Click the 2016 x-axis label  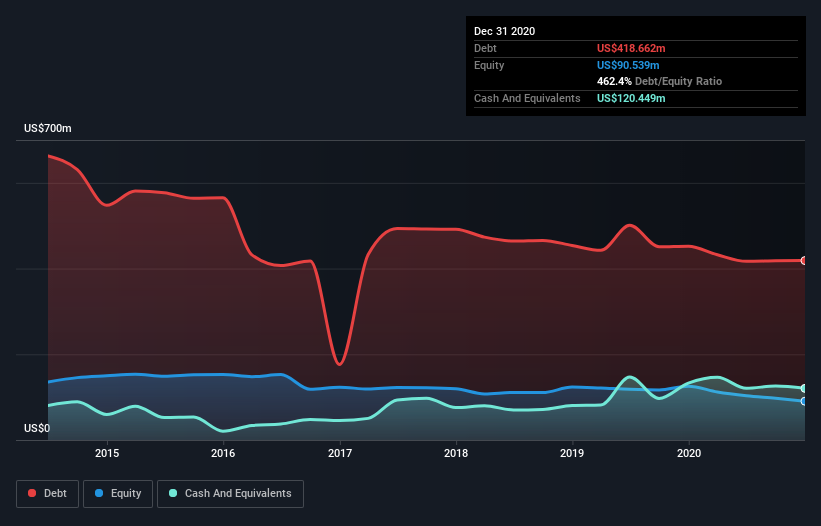(223, 453)
